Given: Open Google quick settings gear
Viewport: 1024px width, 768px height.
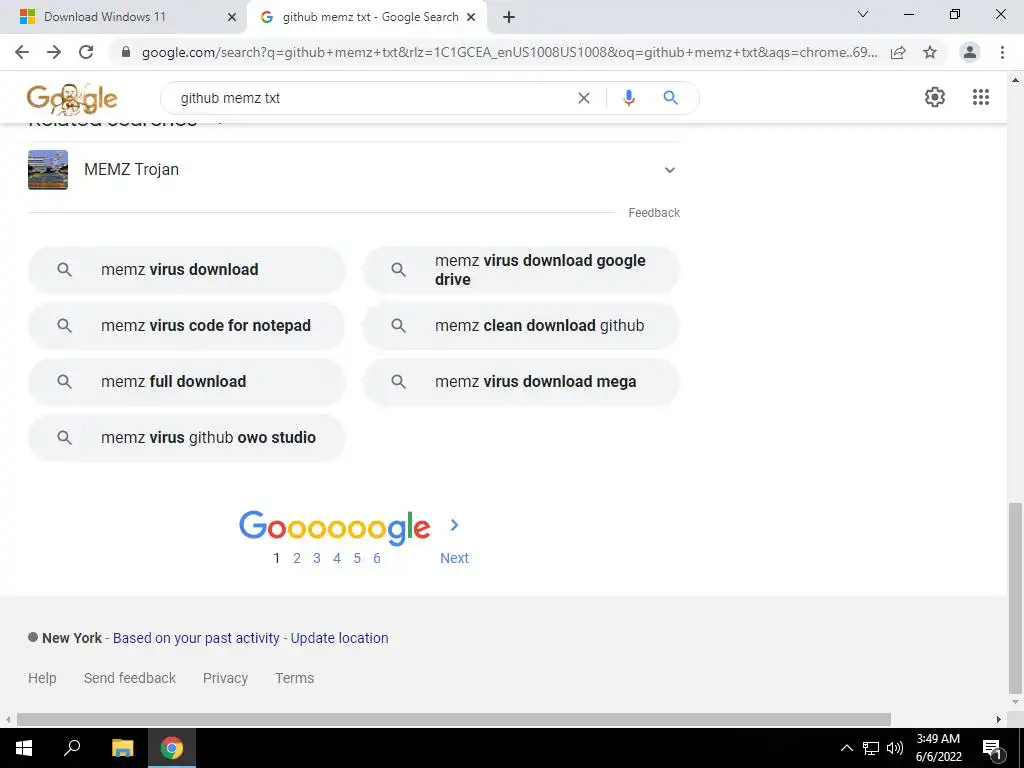Looking at the screenshot, I should pyautogui.click(x=935, y=97).
